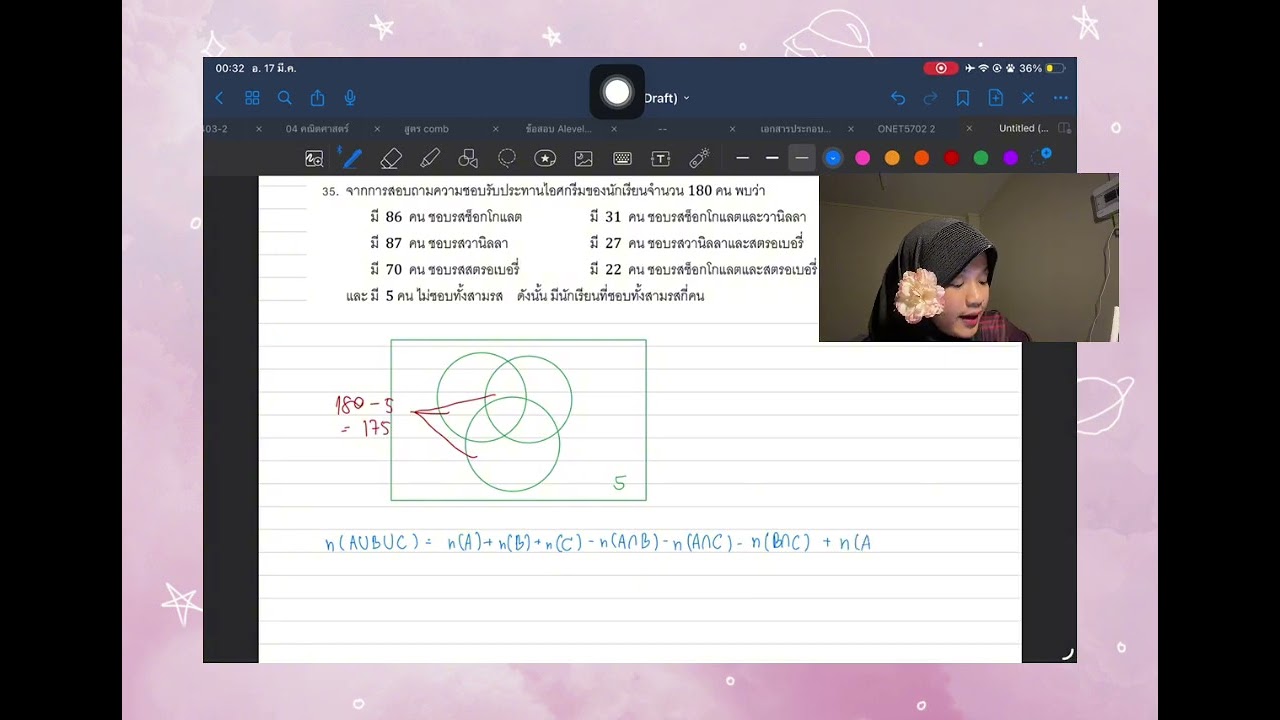Select the Lasso tool
The height and width of the screenshot is (720, 1280).
click(x=507, y=158)
